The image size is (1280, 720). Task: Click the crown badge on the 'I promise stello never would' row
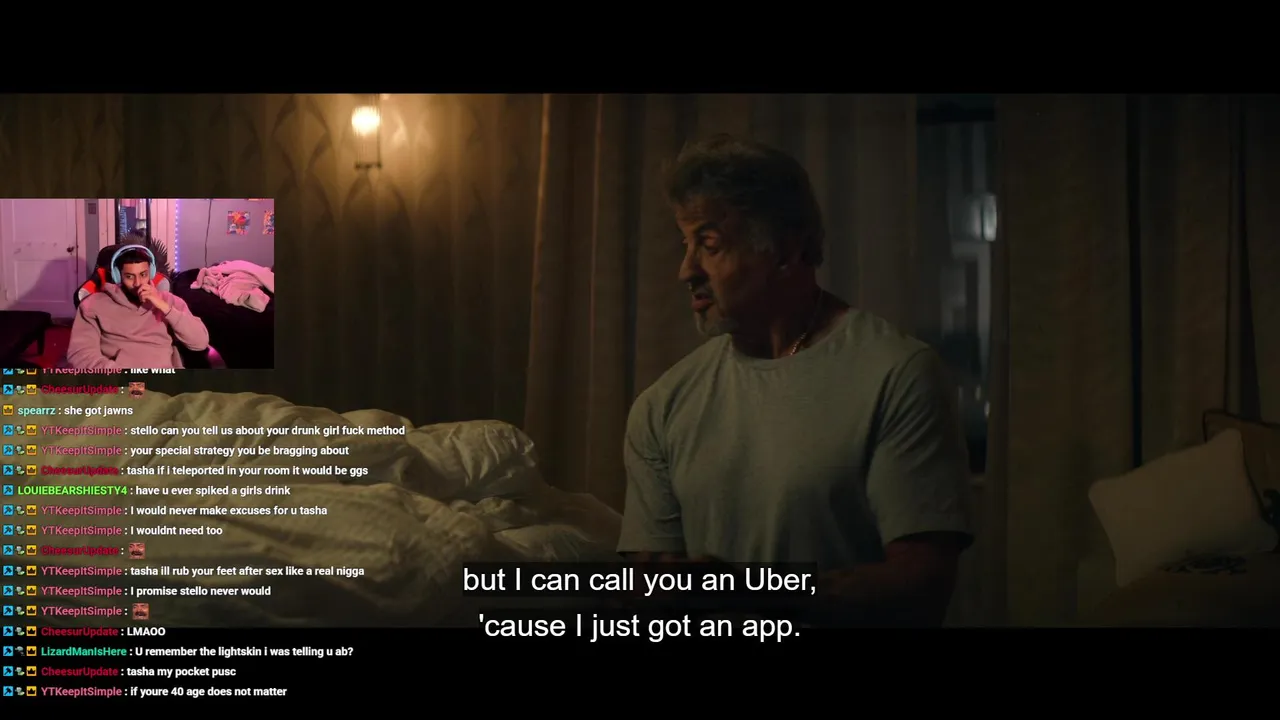pos(31,591)
